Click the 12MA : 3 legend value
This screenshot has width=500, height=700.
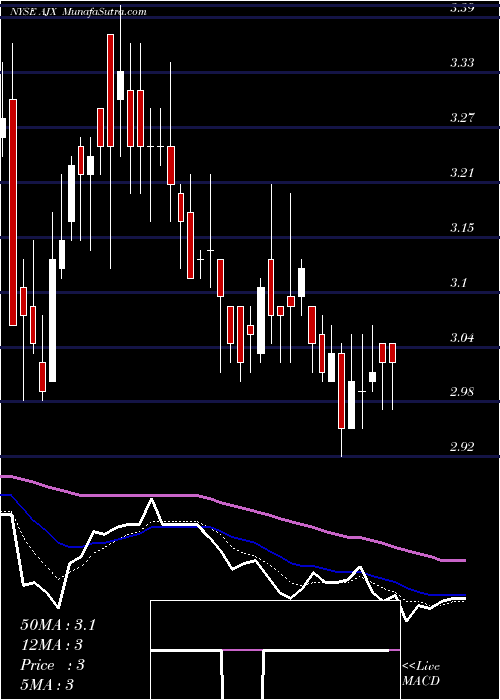click(52, 645)
